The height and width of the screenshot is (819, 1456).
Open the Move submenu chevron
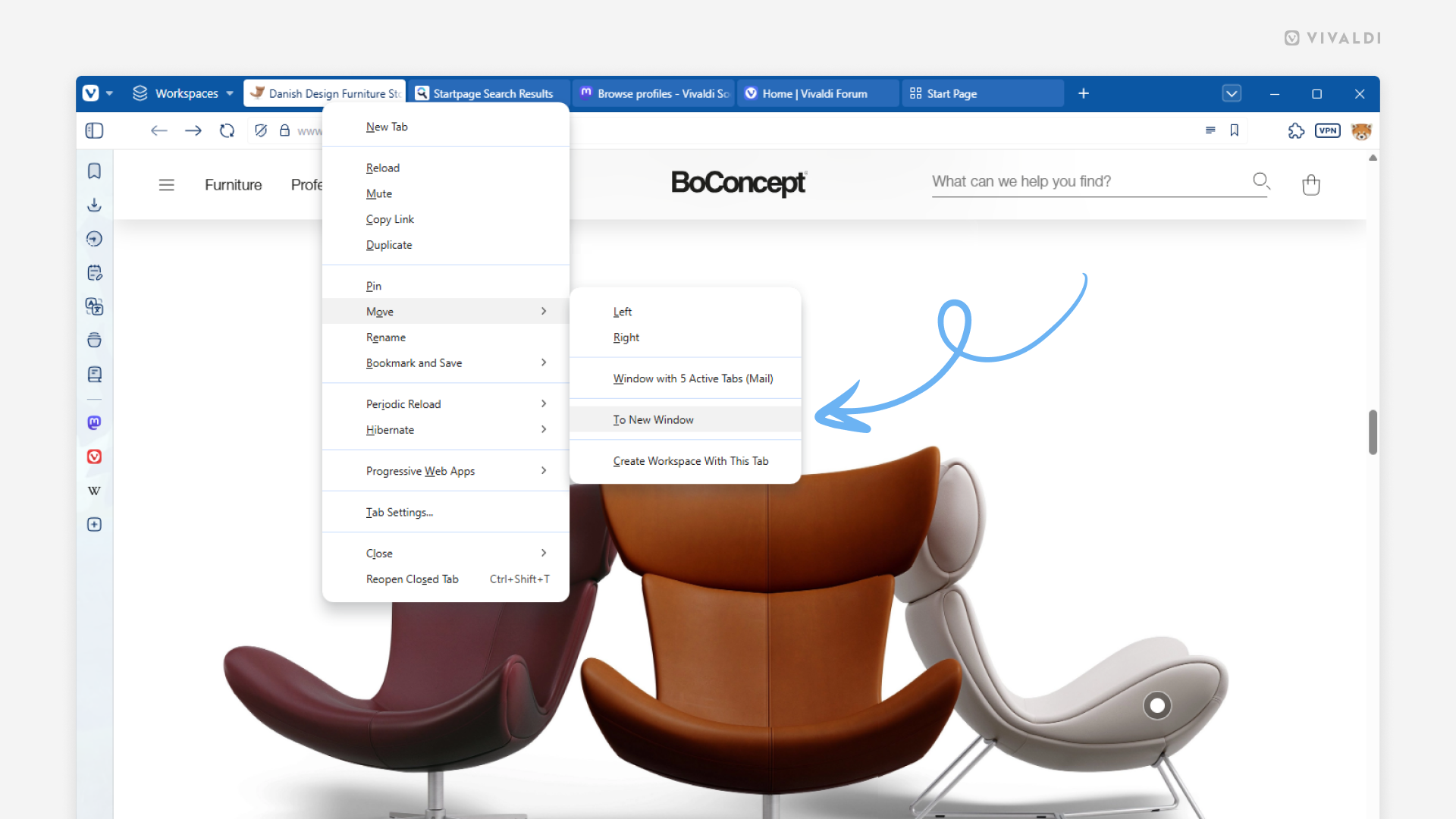[543, 311]
